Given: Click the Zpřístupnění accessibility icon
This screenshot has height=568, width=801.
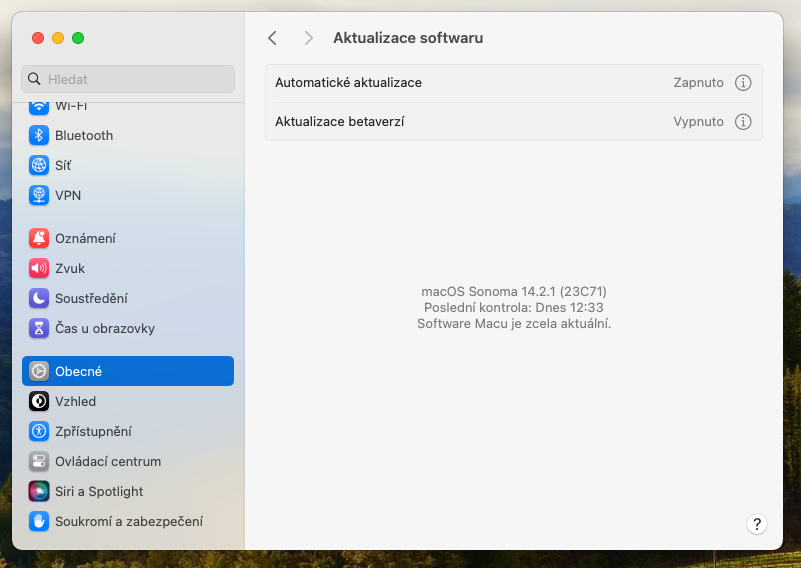Looking at the screenshot, I should click(x=39, y=432).
